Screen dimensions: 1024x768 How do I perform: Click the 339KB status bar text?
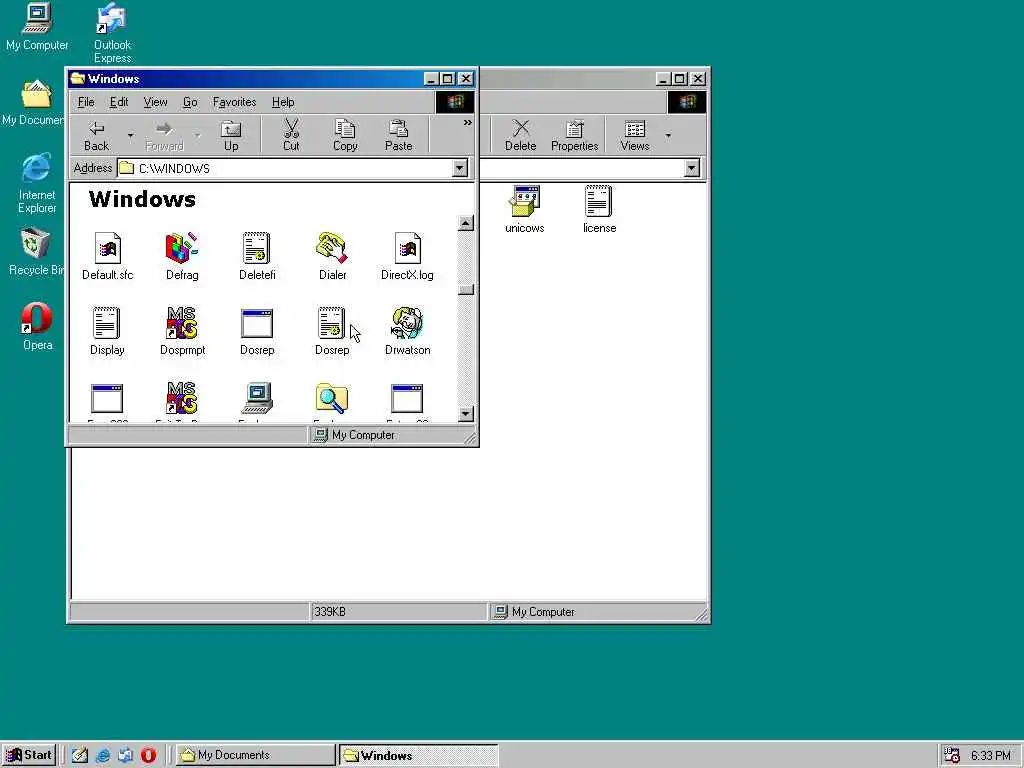click(330, 612)
